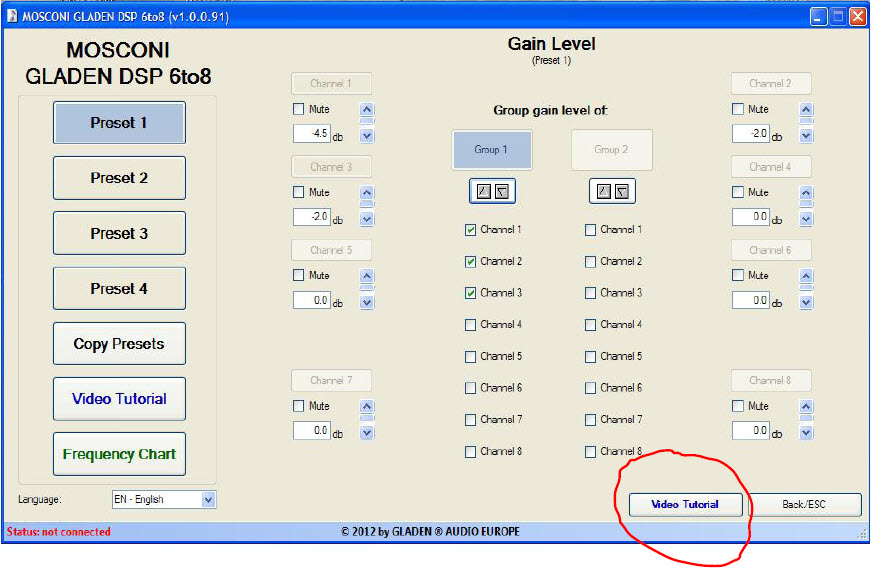Switch to Preset 2
This screenshot has height=572, width=871.
tap(119, 178)
